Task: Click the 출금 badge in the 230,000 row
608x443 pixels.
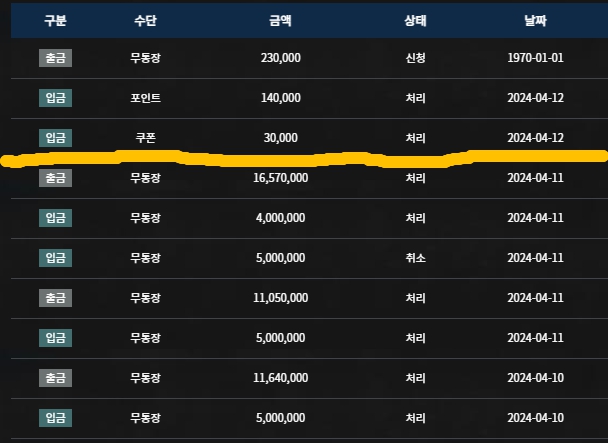Action: (55, 58)
